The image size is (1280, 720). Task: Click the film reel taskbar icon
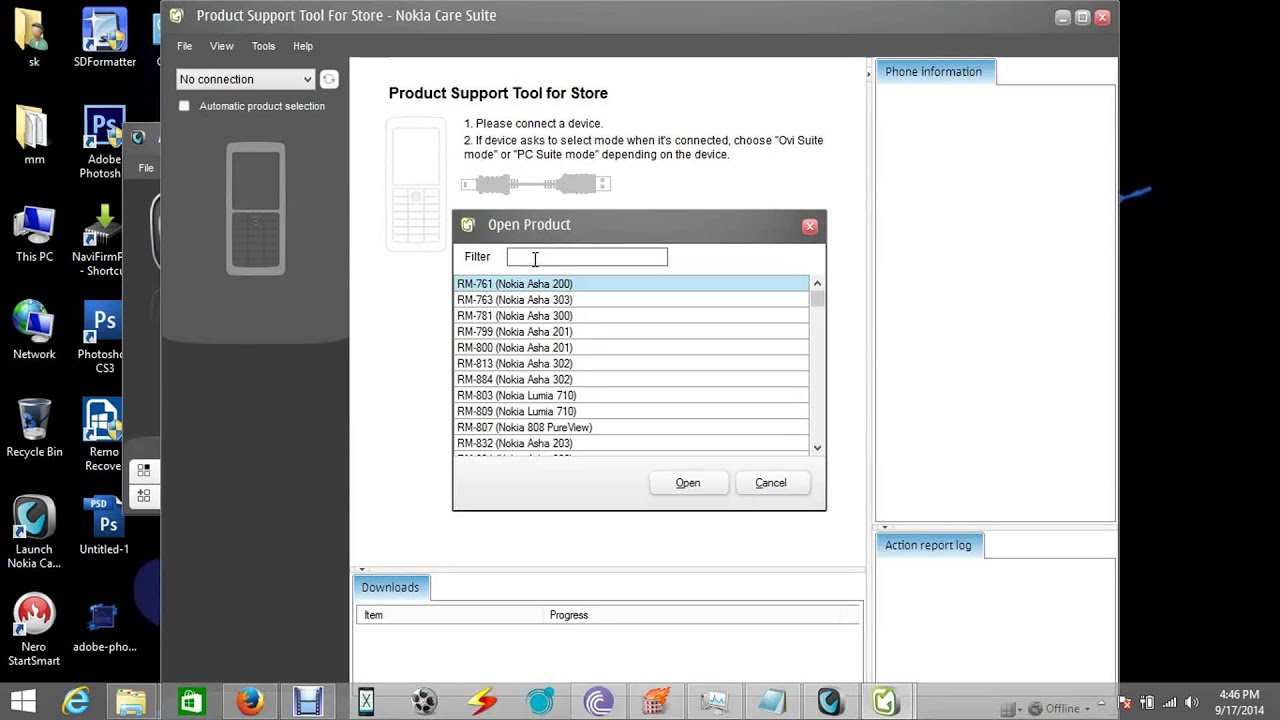(424, 702)
